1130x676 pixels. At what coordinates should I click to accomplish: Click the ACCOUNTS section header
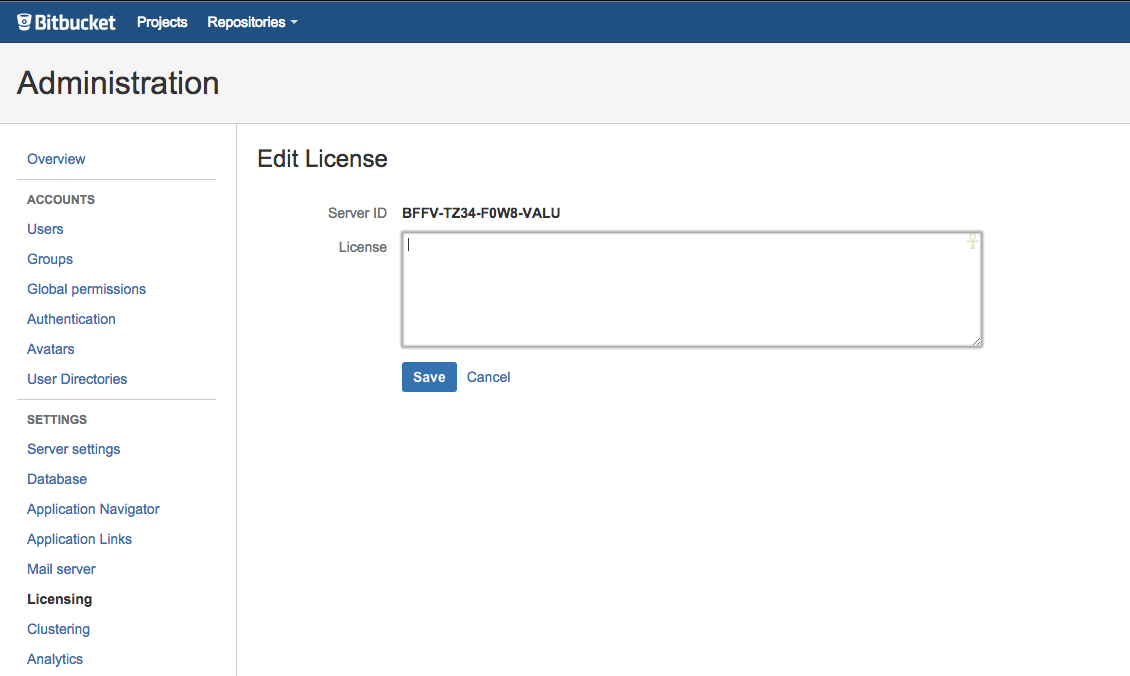(61, 200)
